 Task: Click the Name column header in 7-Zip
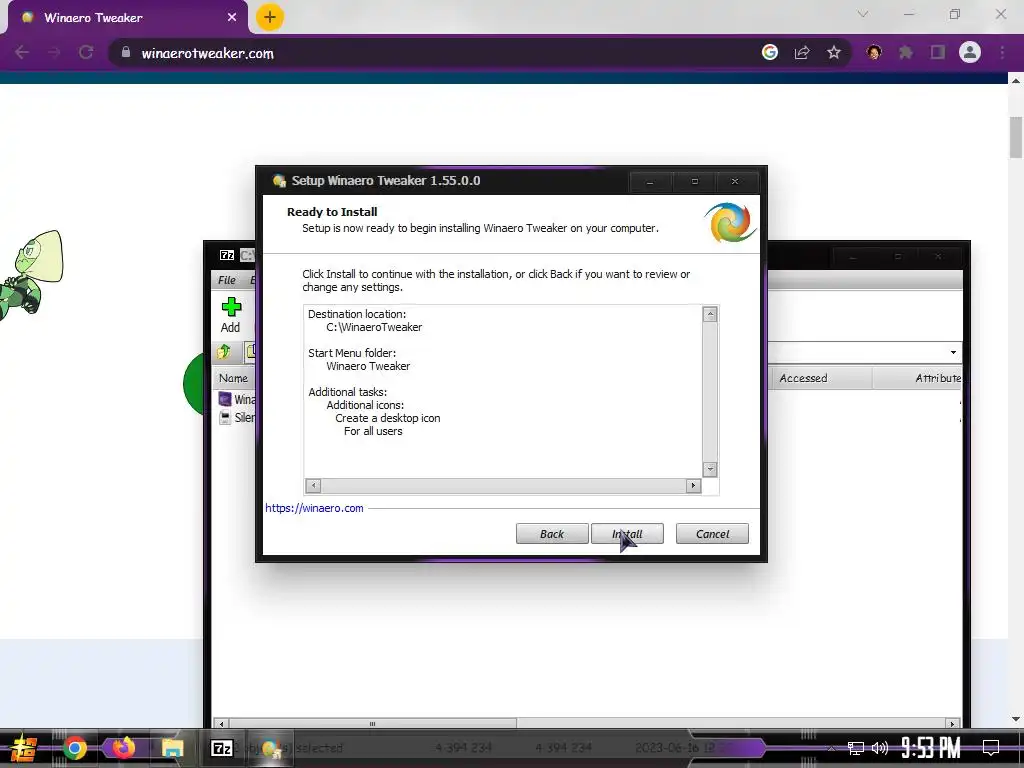point(233,378)
